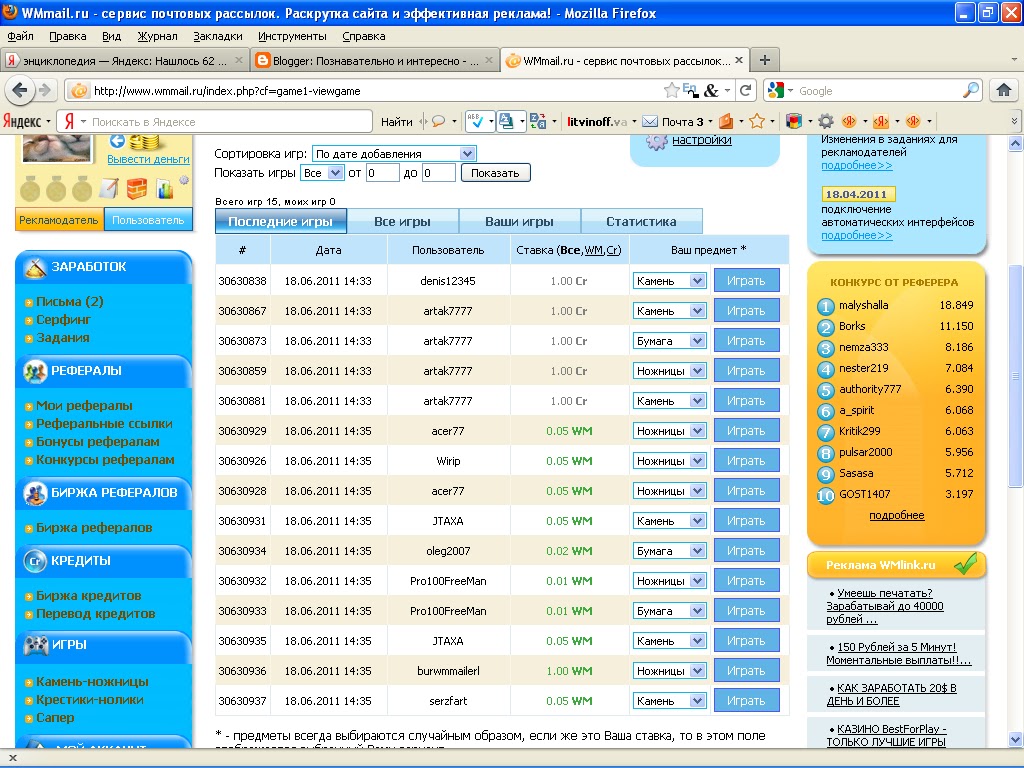Open the Биржа рефералов sidebar link
Viewport: 1024px width, 768px height.
(94, 528)
